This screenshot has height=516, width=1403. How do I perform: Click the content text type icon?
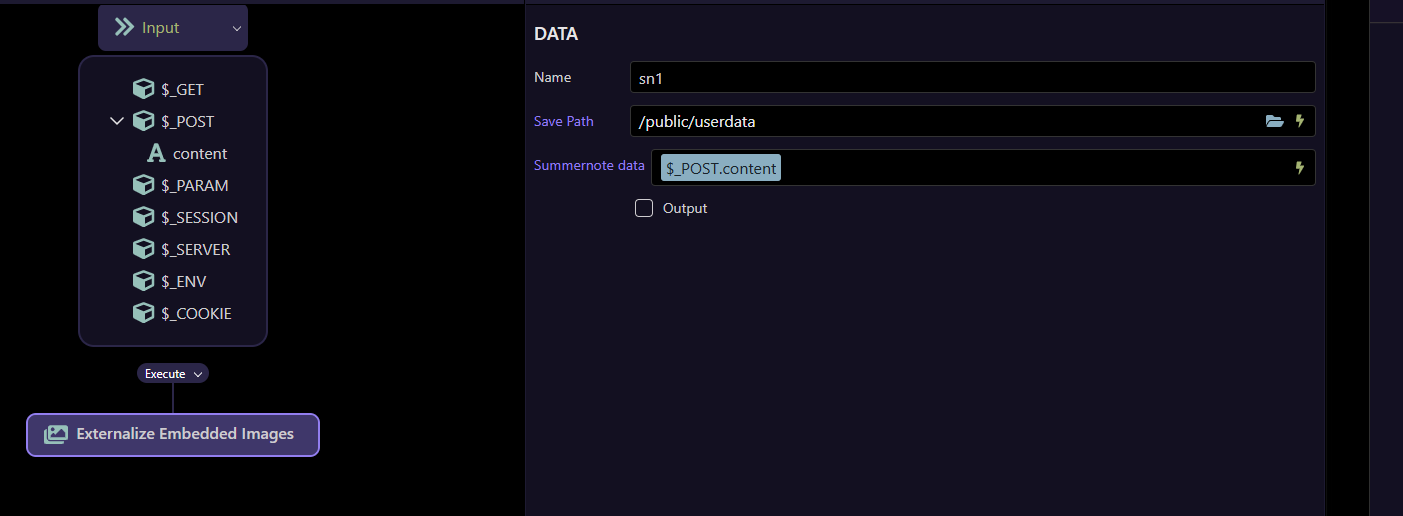pyautogui.click(x=156, y=153)
